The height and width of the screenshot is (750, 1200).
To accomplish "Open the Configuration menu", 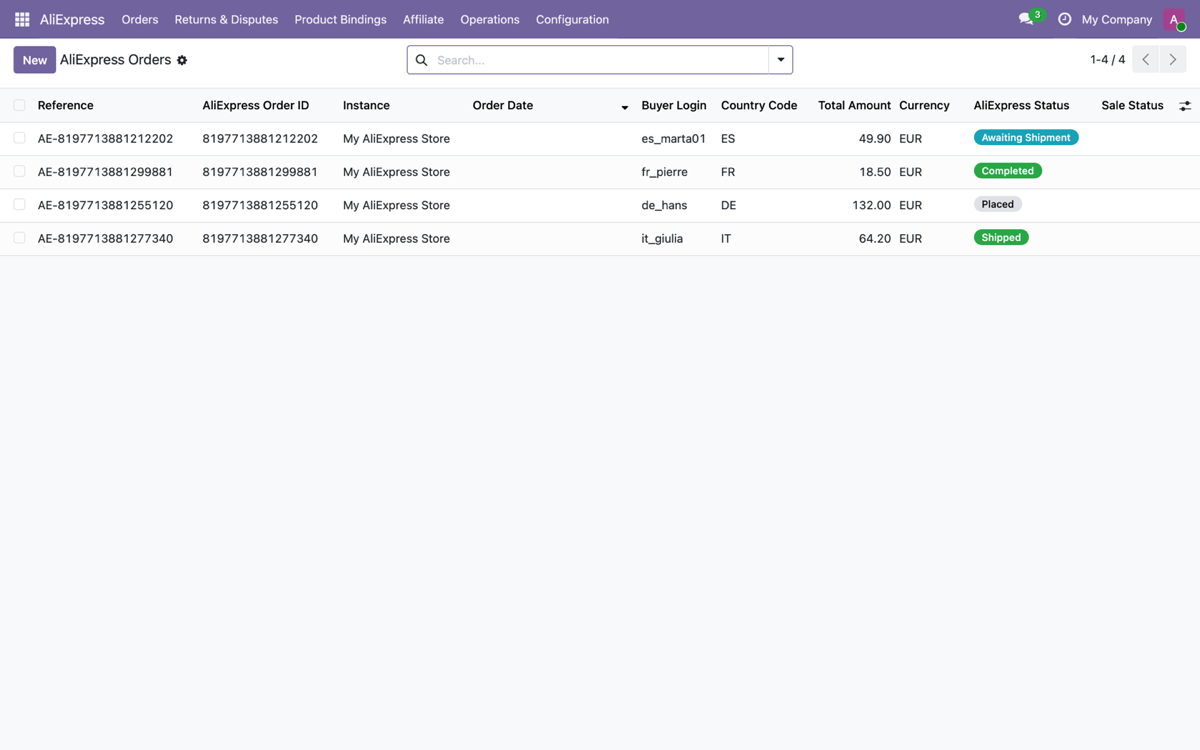I will (572, 19).
